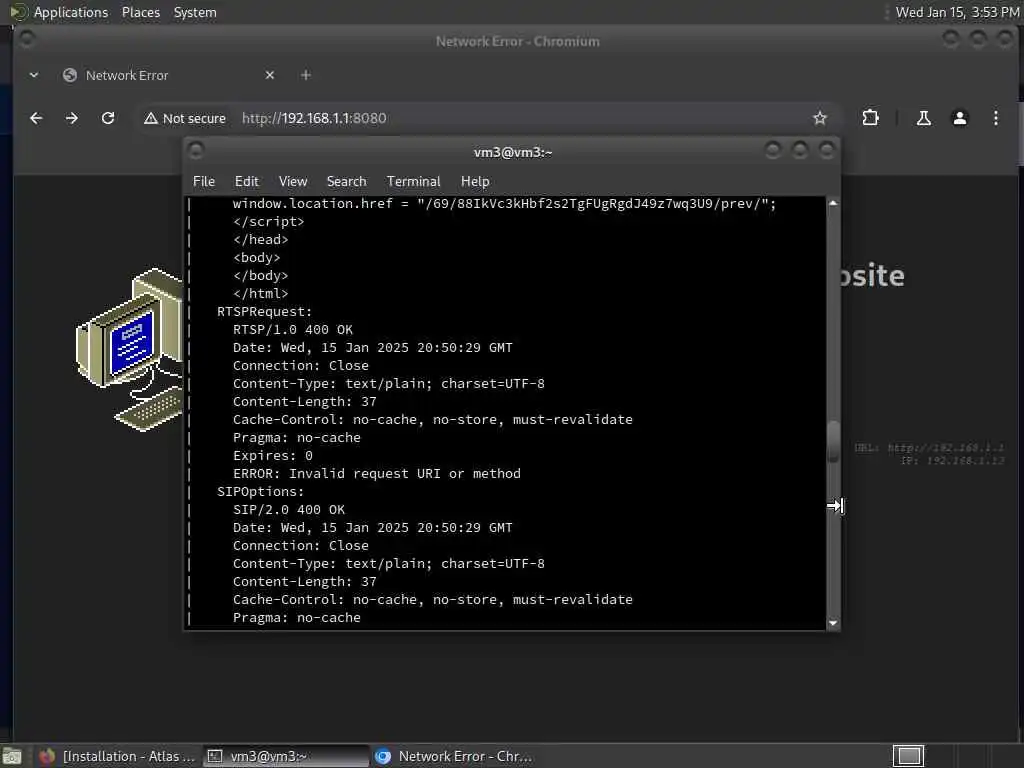The image size is (1024, 768).
Task: Click the address bar URL 192.168.1.1:8080
Action: [x=314, y=118]
